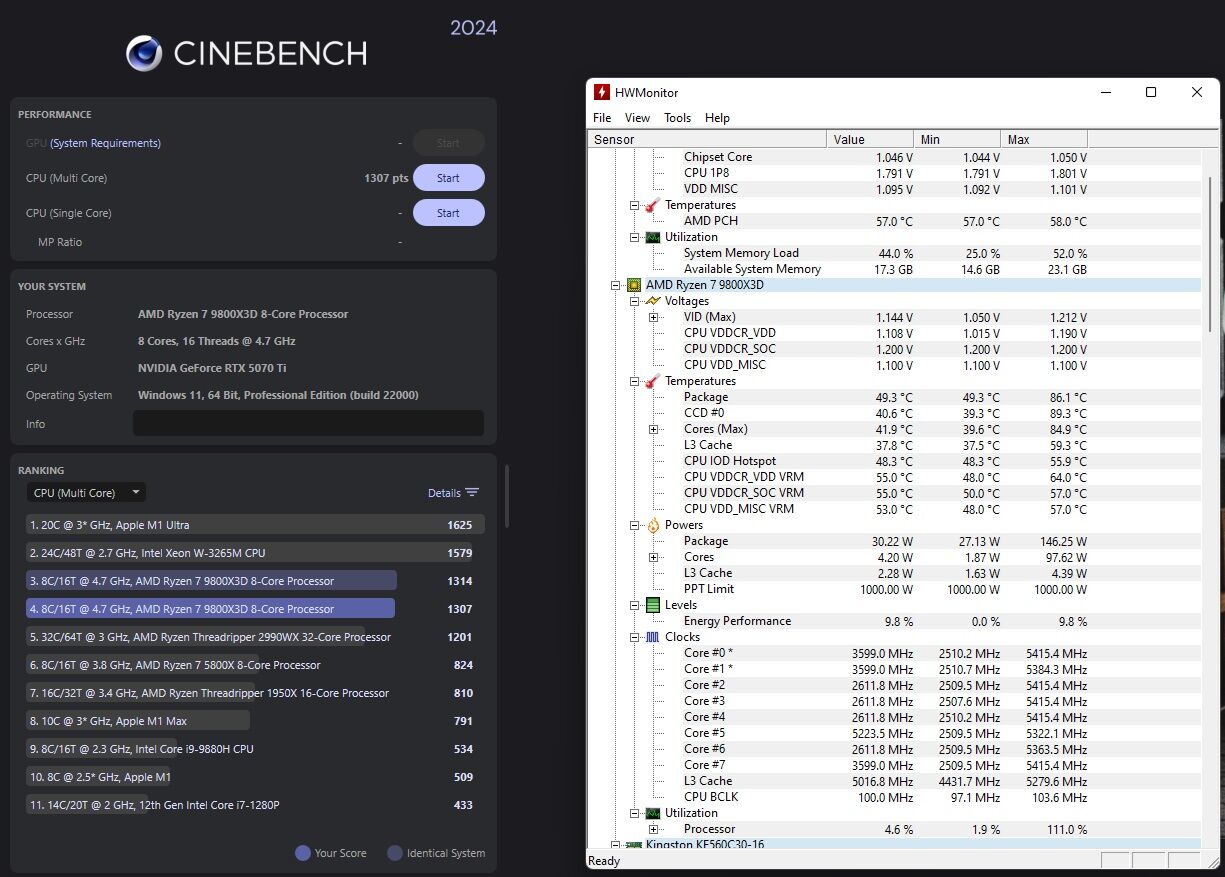Image resolution: width=1225 pixels, height=877 pixels.
Task: Click the HWMonitor lightning app icon
Action: coord(602,92)
